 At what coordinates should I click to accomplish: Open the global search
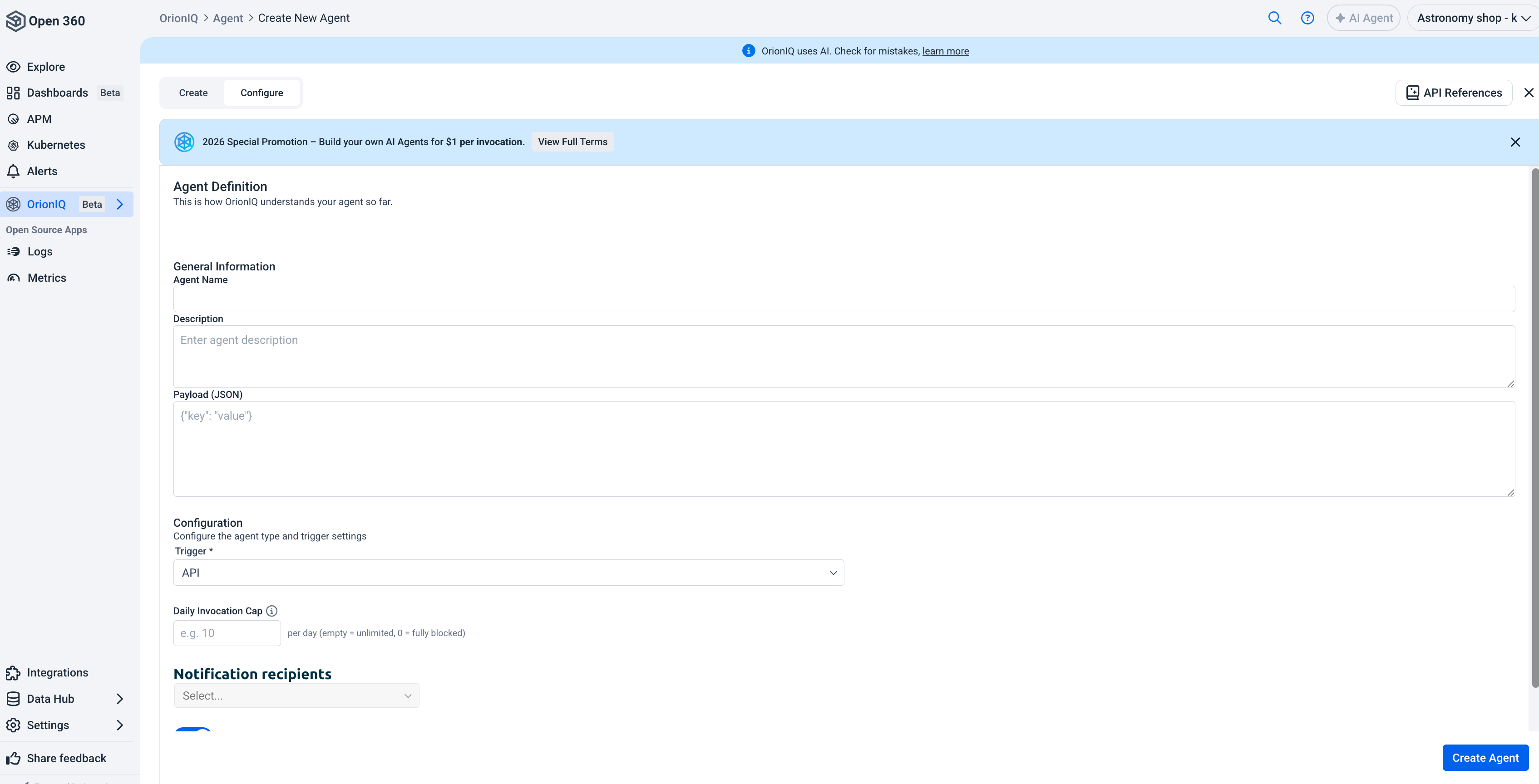[x=1274, y=17]
